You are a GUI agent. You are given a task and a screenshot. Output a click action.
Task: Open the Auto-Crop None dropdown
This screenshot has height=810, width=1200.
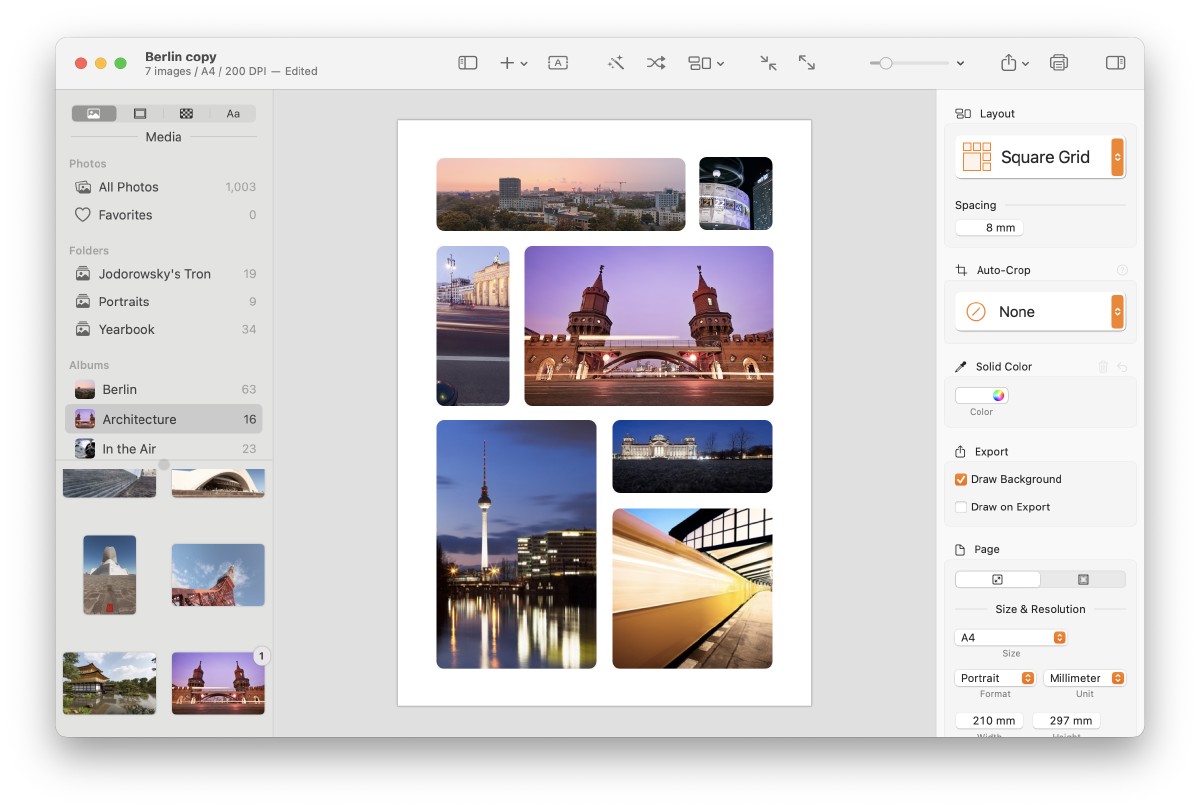[1040, 312]
